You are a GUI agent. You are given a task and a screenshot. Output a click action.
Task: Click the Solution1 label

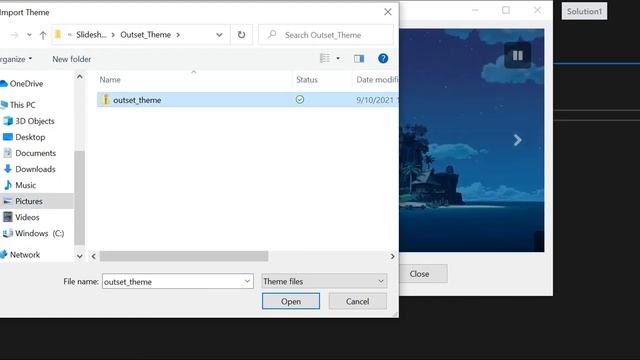584,11
